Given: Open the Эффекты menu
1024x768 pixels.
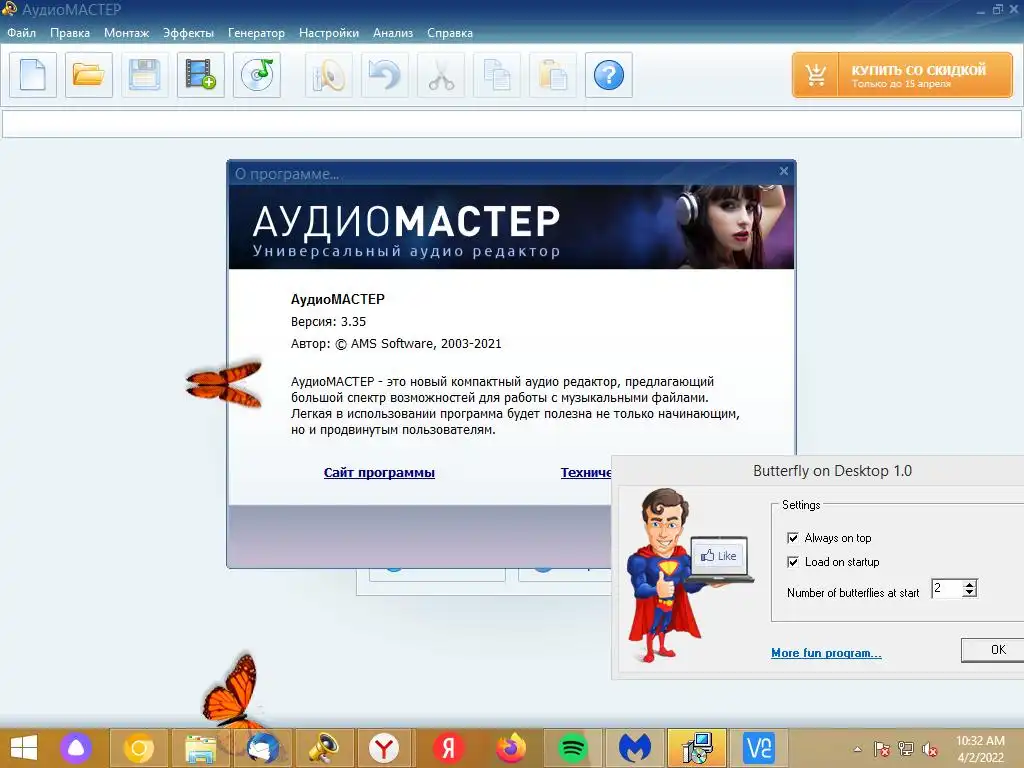Looking at the screenshot, I should tap(188, 33).
